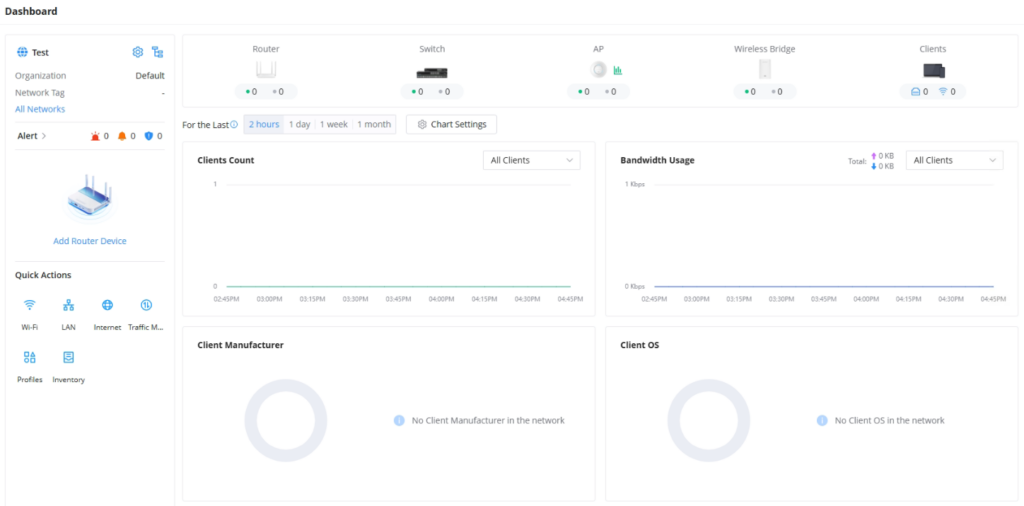1024x506 pixels.
Task: Expand the Alert section chevron
Action: pos(44,136)
